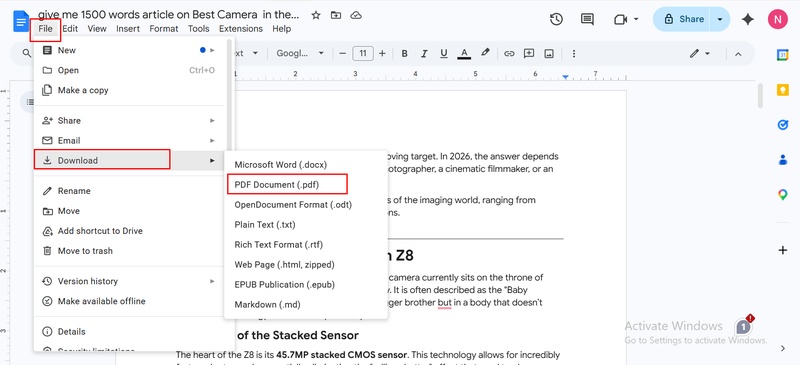Open Gemini sparkle assistant

[747, 19]
